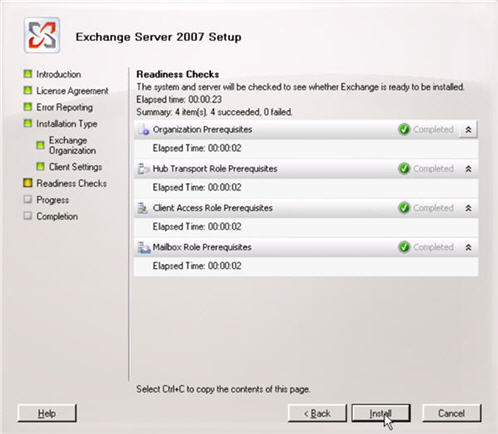Start installation with the Install button
Screen dimensions: 498x434
[381, 413]
